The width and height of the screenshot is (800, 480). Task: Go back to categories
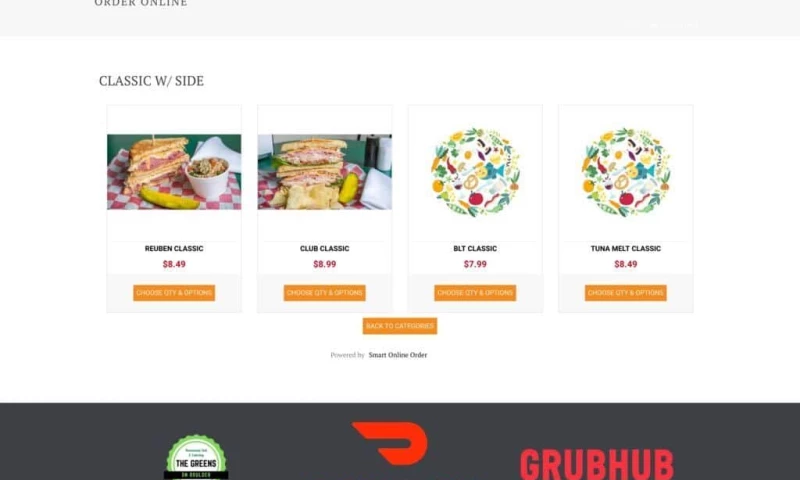click(x=400, y=326)
